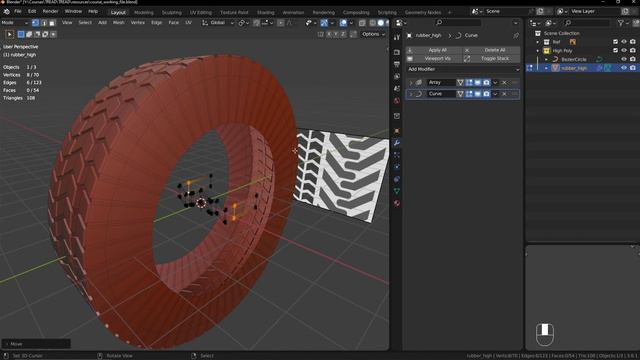Disable Ref collection in renders
The image size is (640, 360).
(633, 42)
